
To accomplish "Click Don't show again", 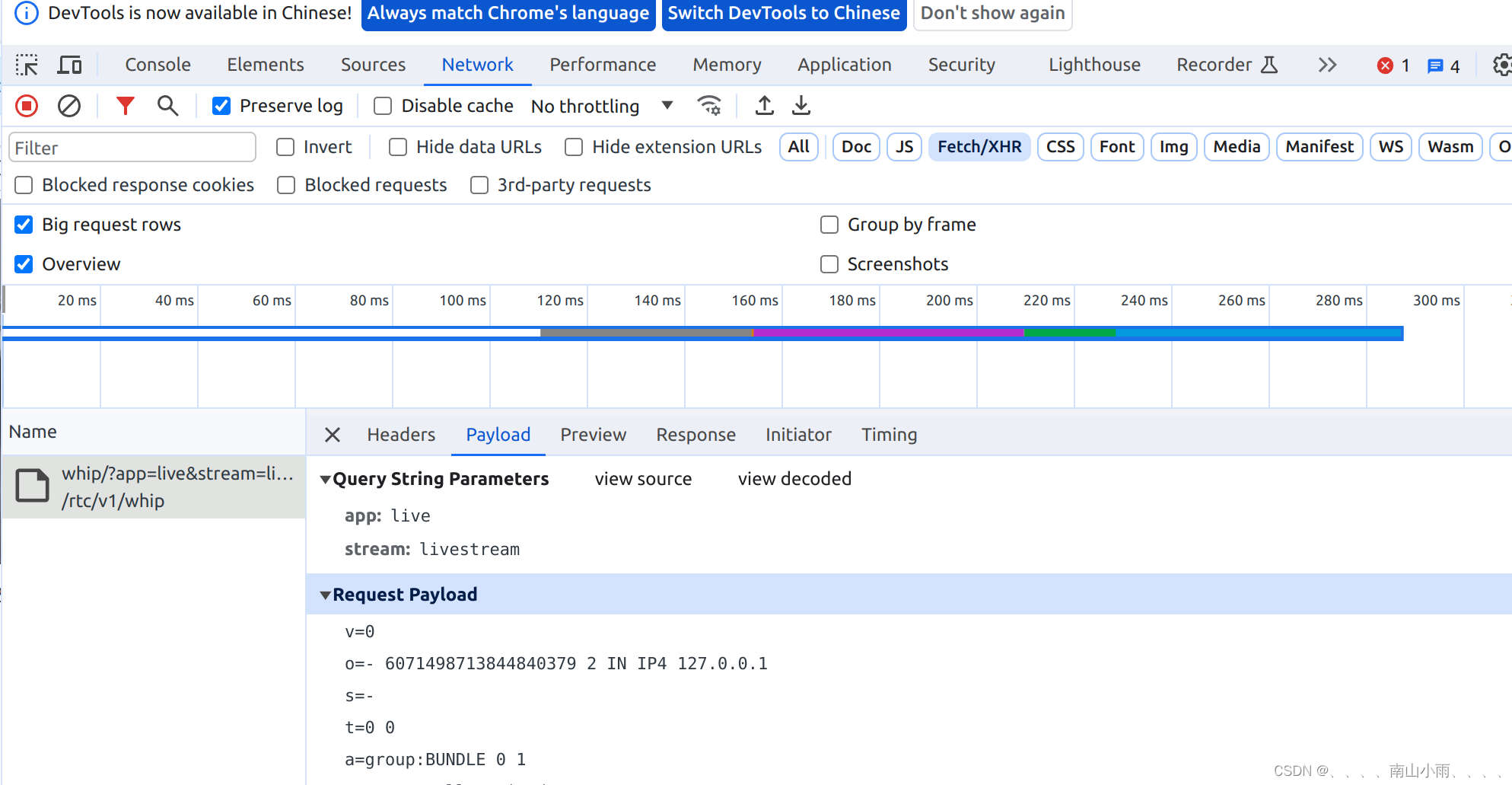I will coord(992,14).
